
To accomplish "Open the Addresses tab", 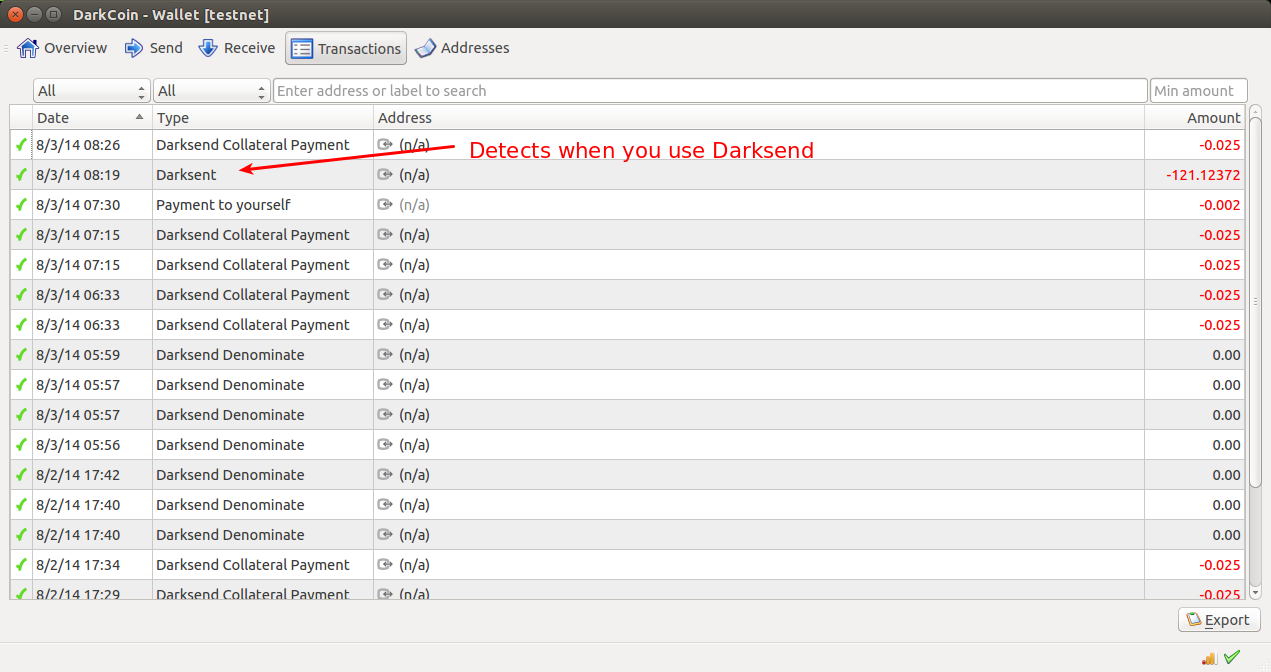I will click(462, 48).
